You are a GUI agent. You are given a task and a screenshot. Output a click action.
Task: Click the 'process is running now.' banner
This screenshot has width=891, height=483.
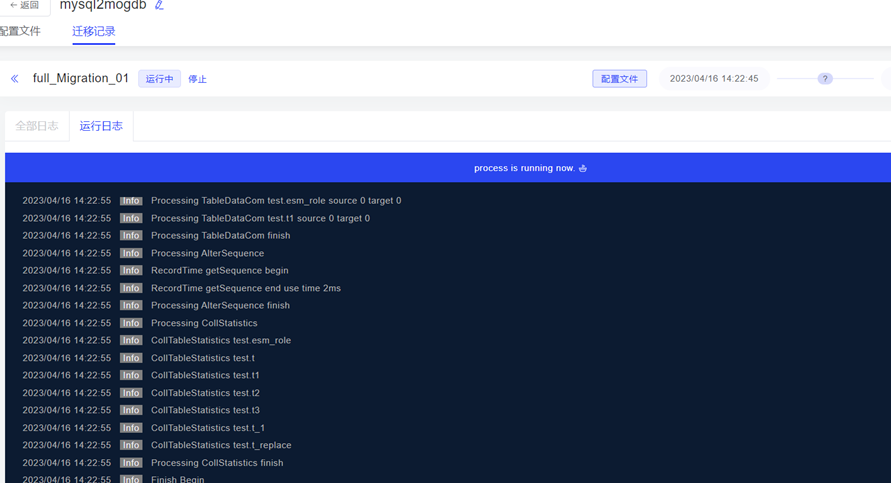[448, 168]
